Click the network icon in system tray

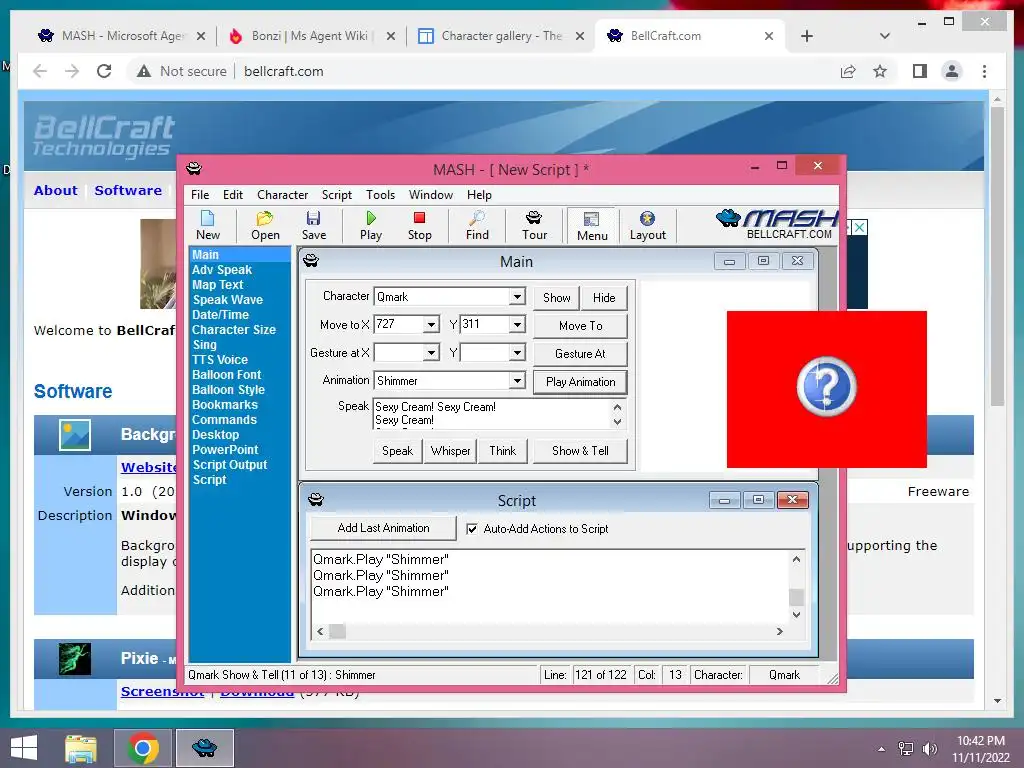(905, 749)
